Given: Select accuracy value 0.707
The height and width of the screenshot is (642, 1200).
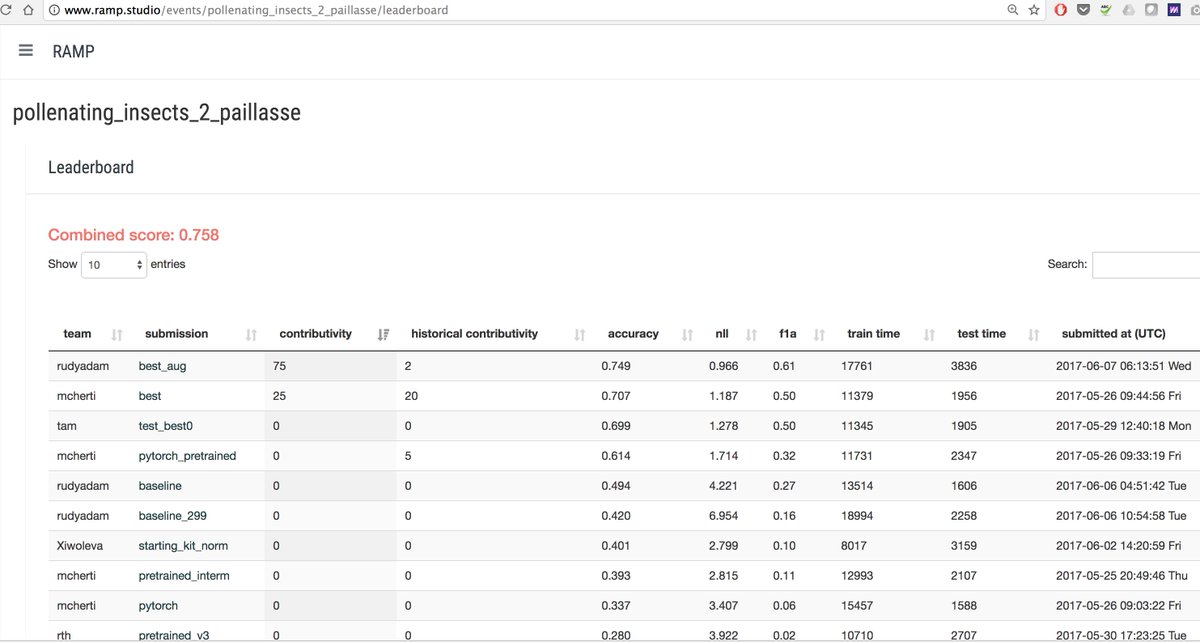Looking at the screenshot, I should tap(616, 397).
